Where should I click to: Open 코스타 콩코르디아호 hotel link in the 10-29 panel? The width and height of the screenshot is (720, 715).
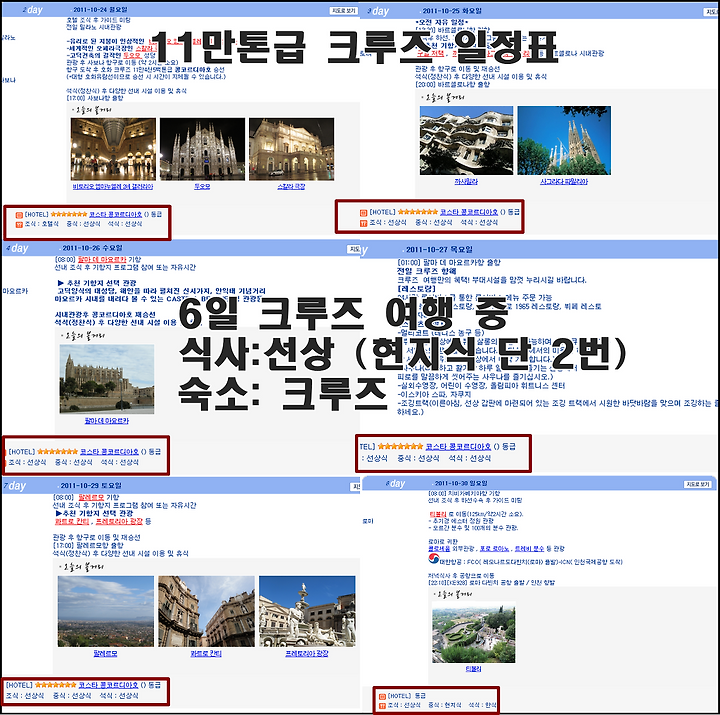[x=108, y=685]
